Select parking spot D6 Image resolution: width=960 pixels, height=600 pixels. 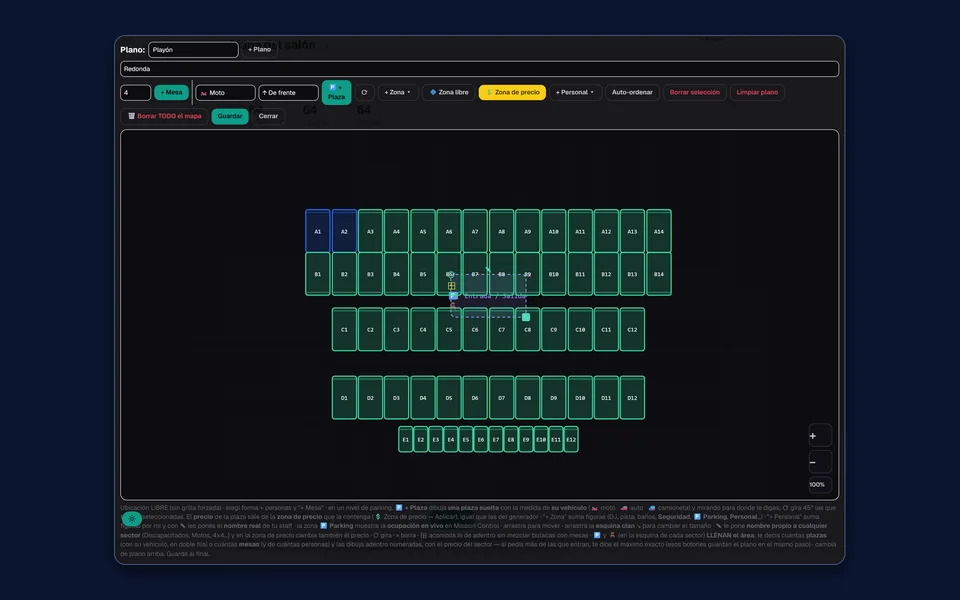pos(475,398)
